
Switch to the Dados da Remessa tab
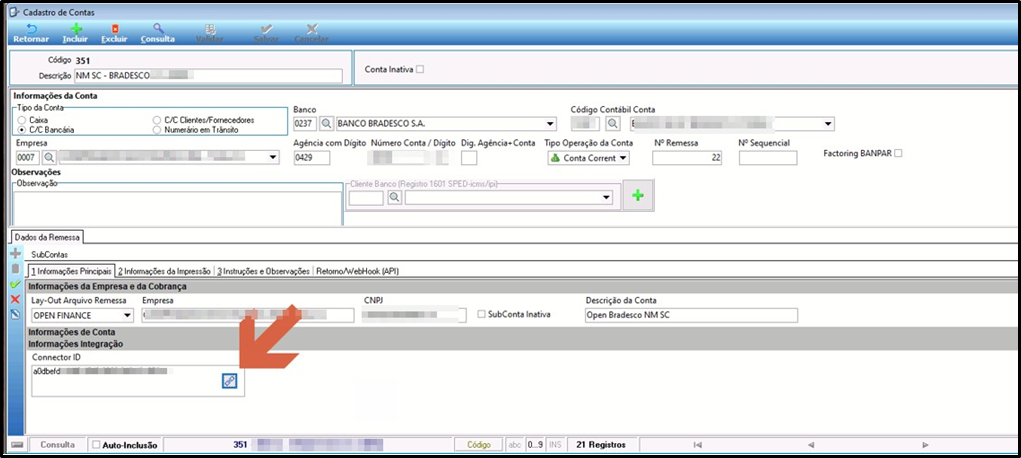(x=46, y=238)
